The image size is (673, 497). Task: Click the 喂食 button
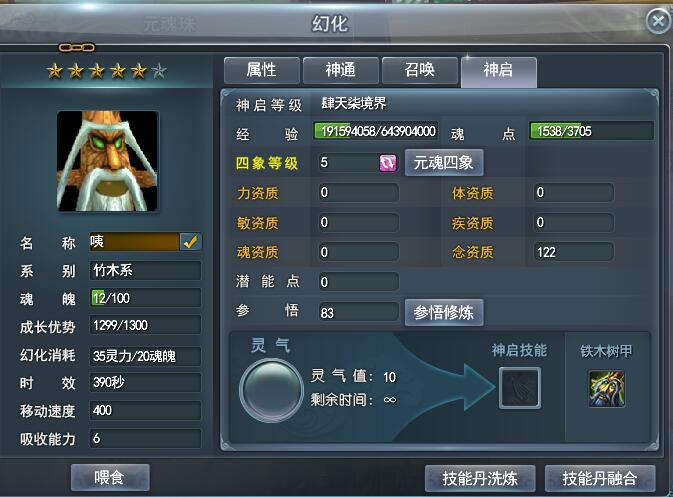(x=110, y=477)
